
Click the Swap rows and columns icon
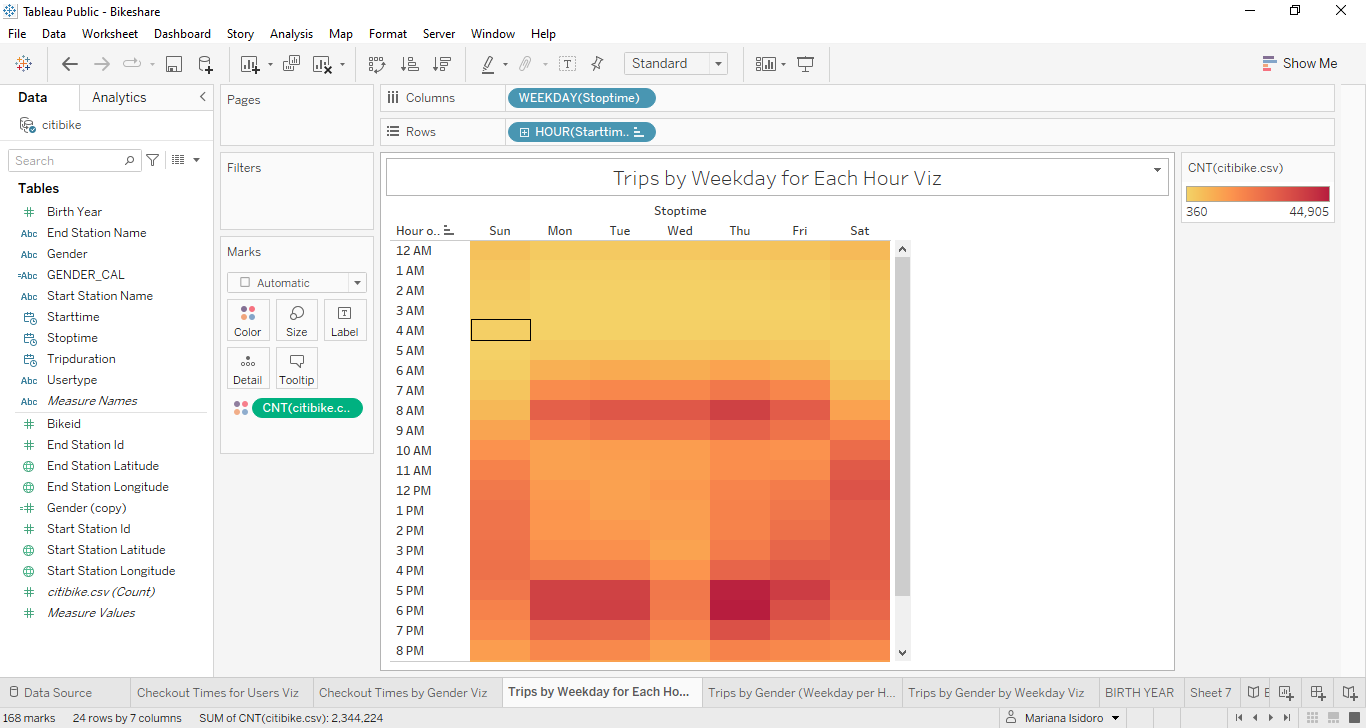point(377,64)
